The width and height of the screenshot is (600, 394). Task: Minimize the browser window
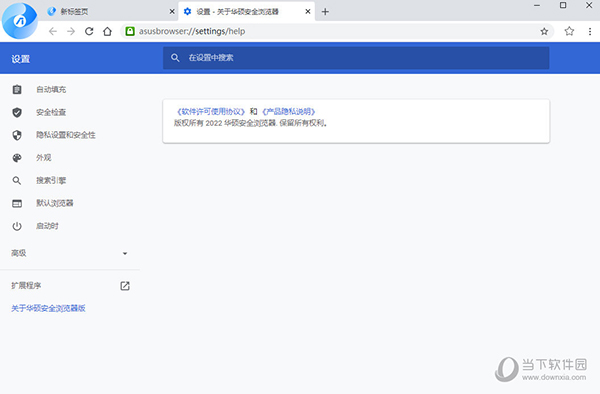pyautogui.click(x=537, y=5)
